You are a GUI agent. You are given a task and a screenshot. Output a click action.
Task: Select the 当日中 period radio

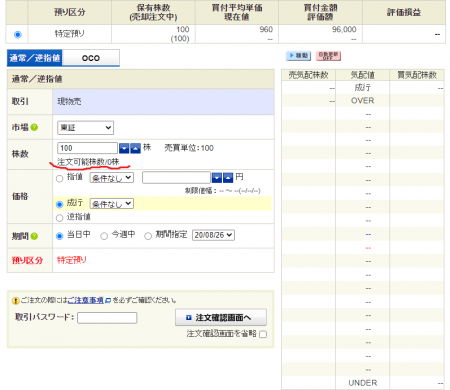60,236
